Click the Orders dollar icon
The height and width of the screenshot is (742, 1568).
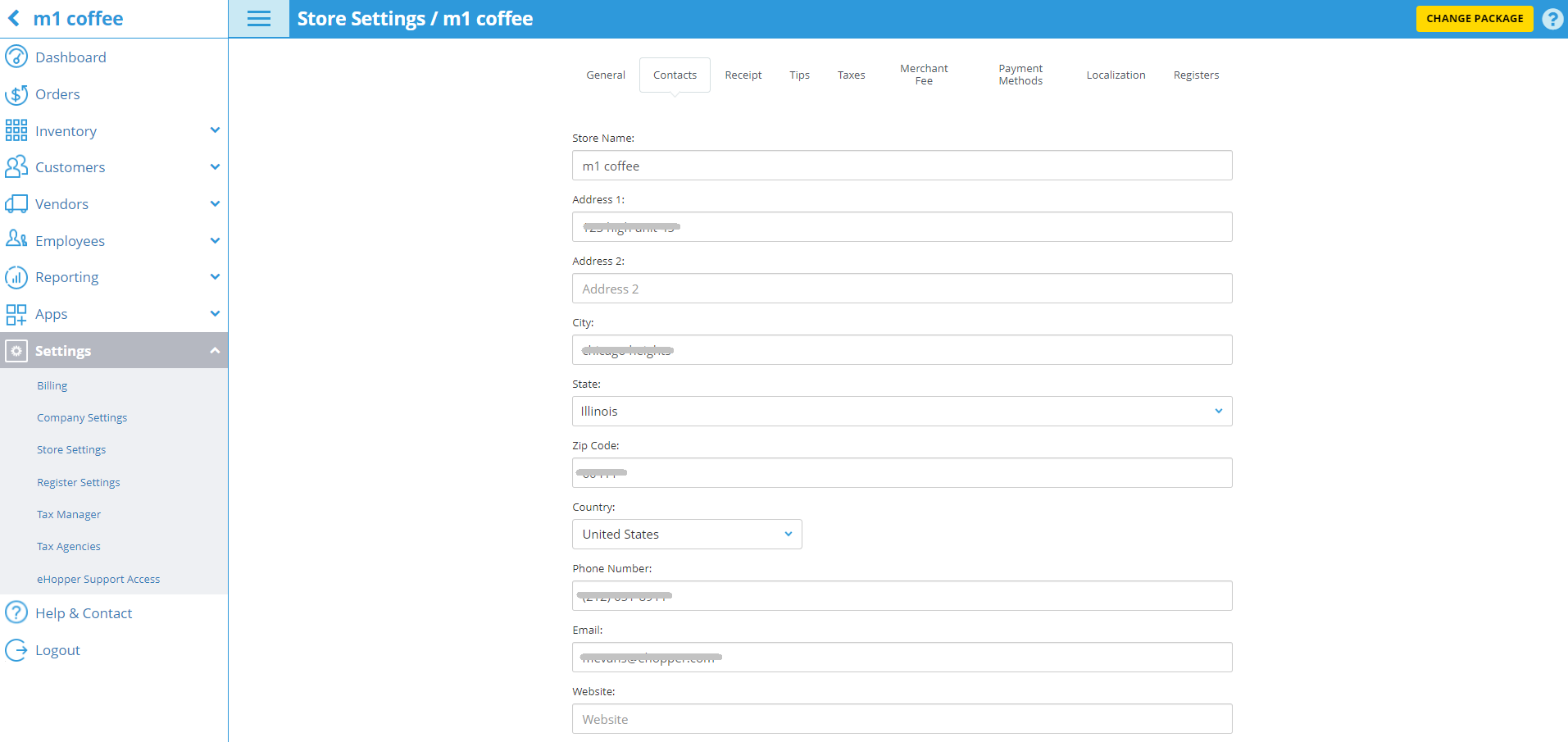pos(16,94)
